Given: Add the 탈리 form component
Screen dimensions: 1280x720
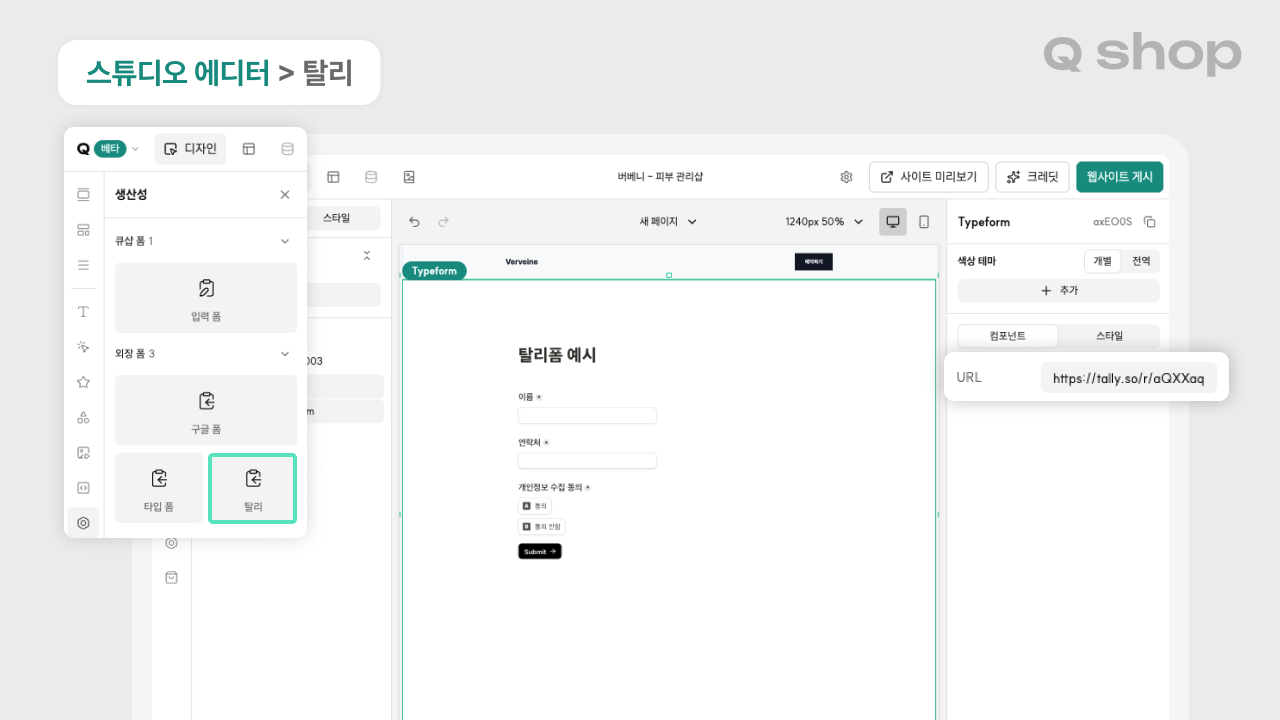Looking at the screenshot, I should point(253,488).
